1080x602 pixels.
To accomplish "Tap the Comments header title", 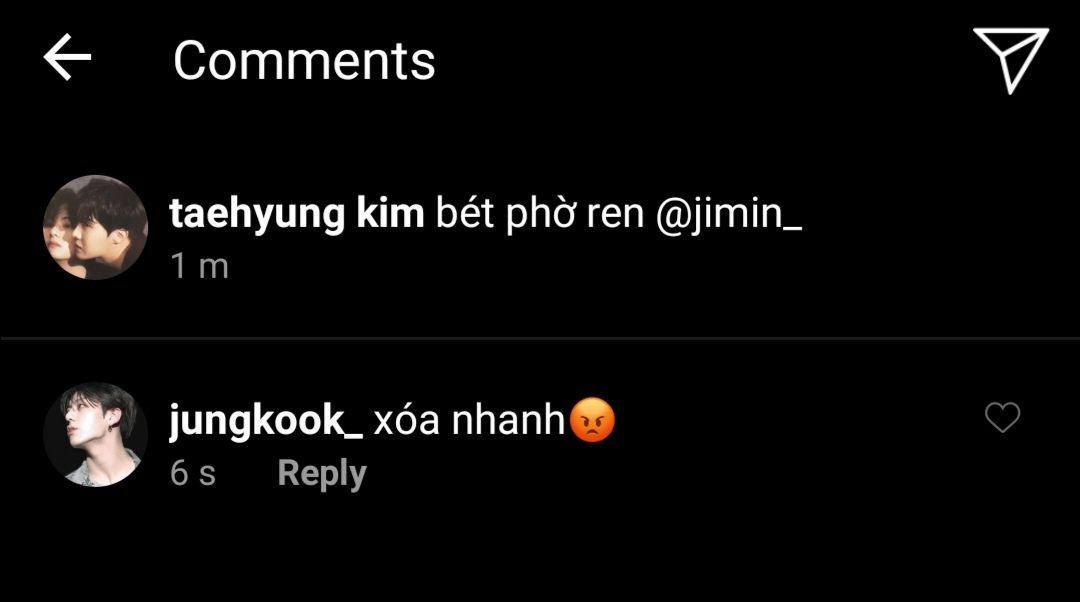I will click(x=304, y=61).
